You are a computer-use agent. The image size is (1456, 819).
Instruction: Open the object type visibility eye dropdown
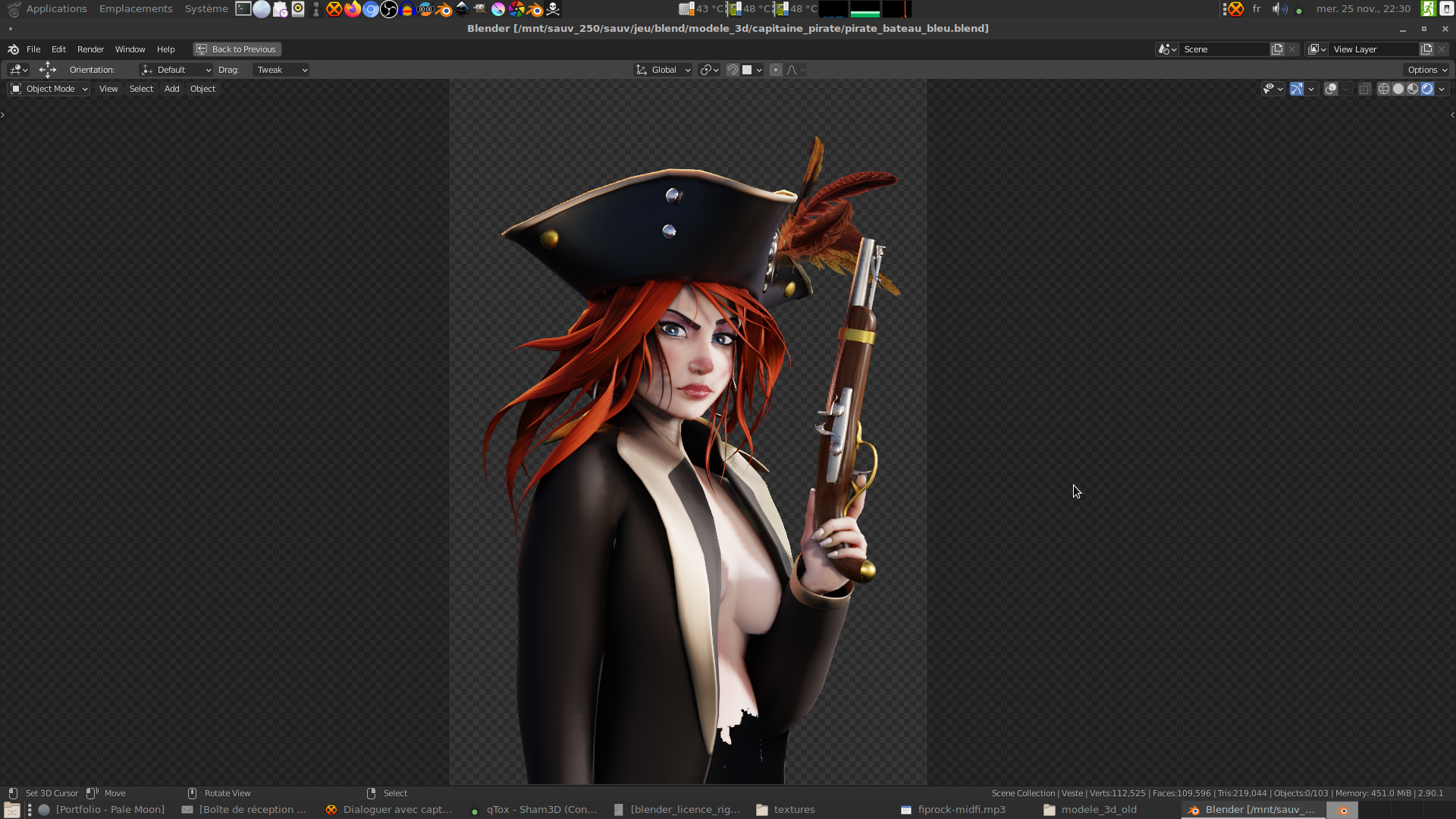(x=1272, y=89)
